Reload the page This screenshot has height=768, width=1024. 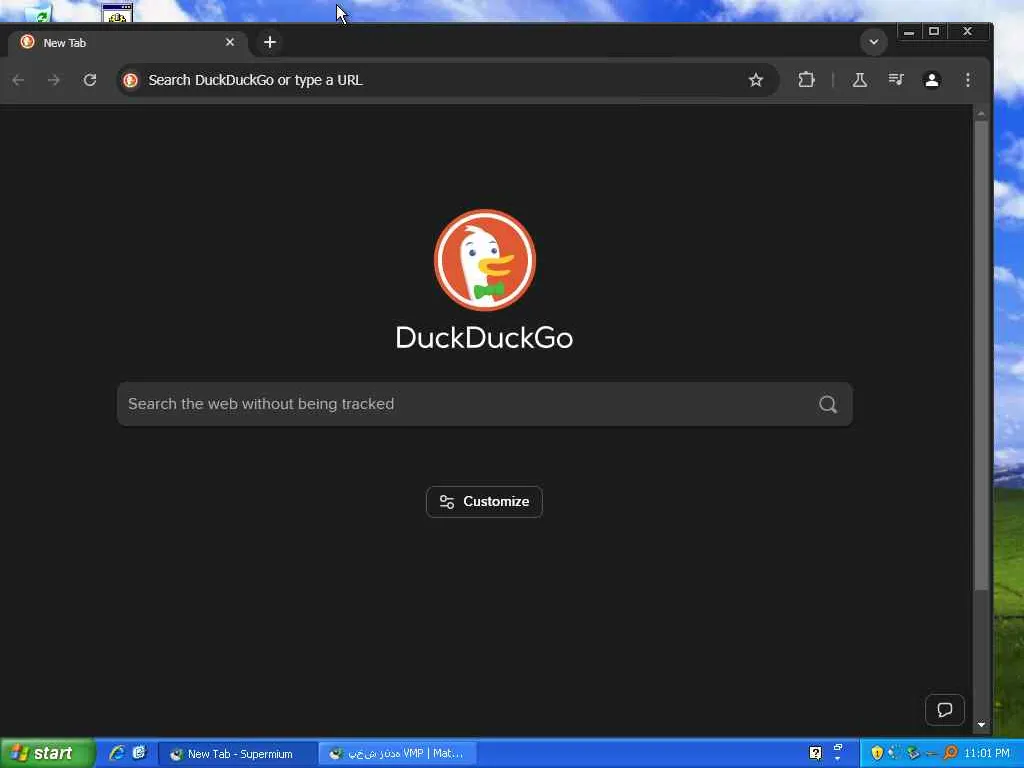pos(90,80)
